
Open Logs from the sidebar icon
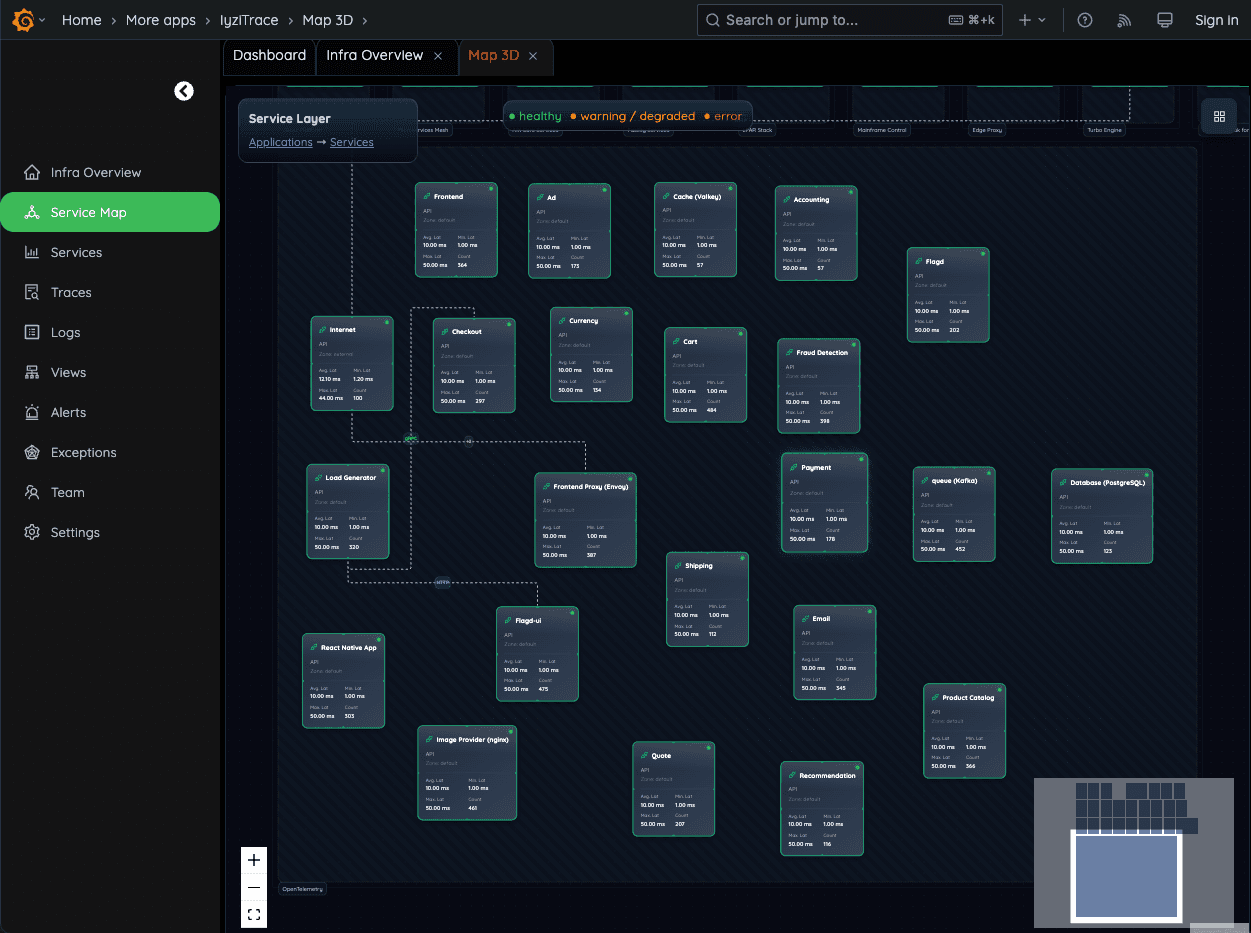pos(34,332)
